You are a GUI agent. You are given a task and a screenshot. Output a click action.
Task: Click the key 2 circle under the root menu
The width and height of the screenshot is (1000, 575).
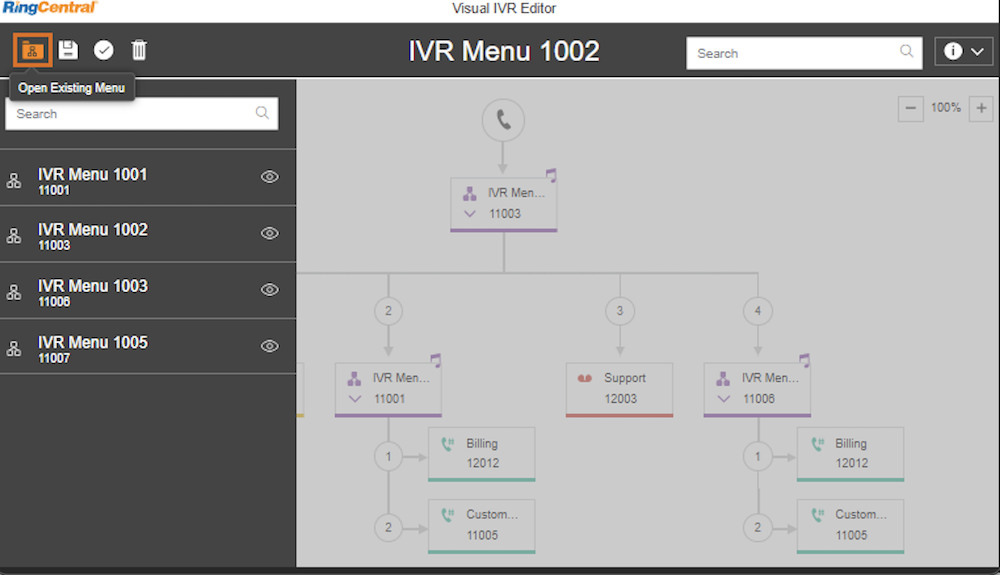pyautogui.click(x=388, y=311)
